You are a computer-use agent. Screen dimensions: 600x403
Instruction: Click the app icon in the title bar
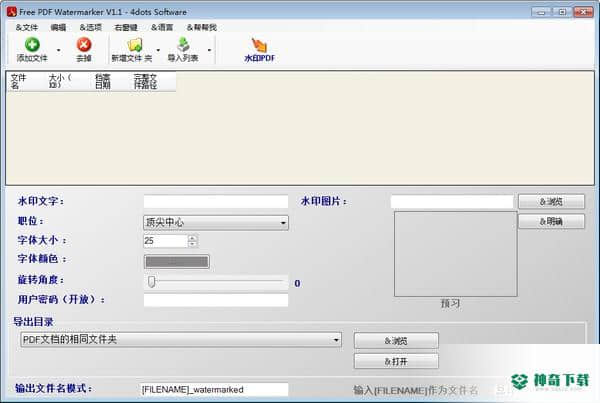[x=12, y=12]
